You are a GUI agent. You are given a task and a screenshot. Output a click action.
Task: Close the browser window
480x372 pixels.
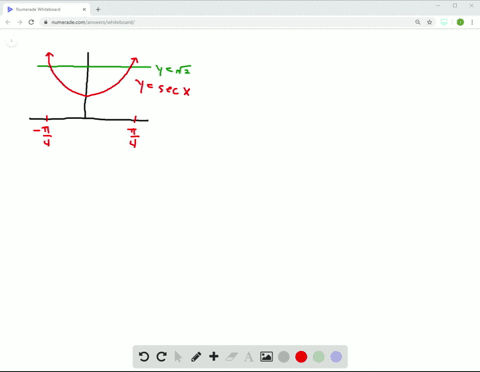coord(472,6)
